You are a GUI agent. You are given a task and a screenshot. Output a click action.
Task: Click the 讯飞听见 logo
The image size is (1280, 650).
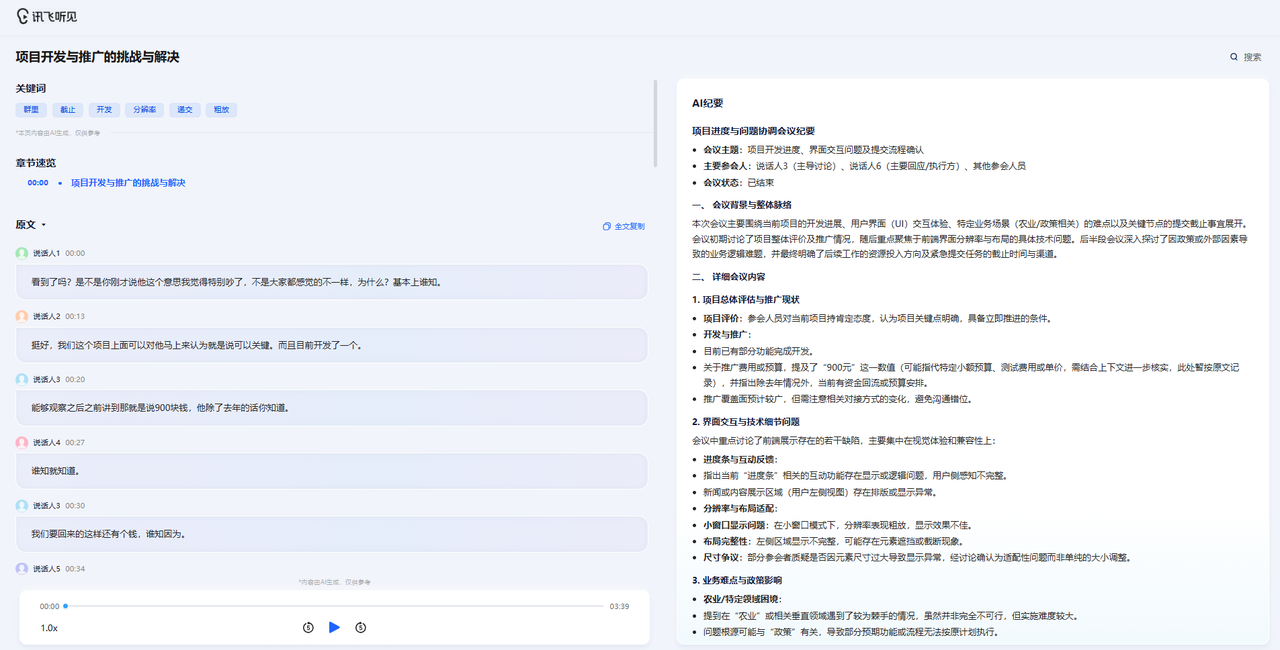pos(46,17)
